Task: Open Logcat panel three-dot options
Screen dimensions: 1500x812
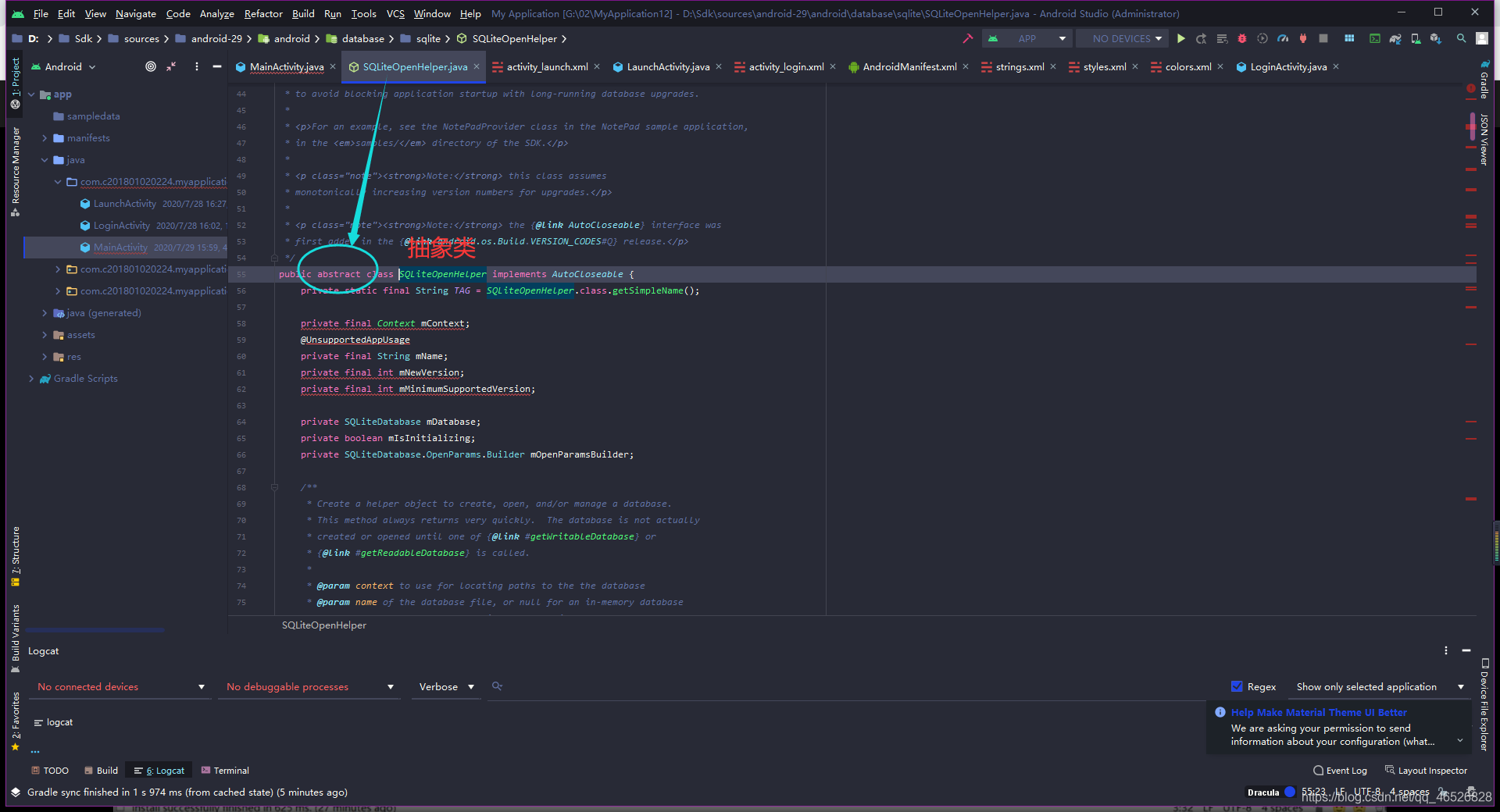Action: (1446, 650)
